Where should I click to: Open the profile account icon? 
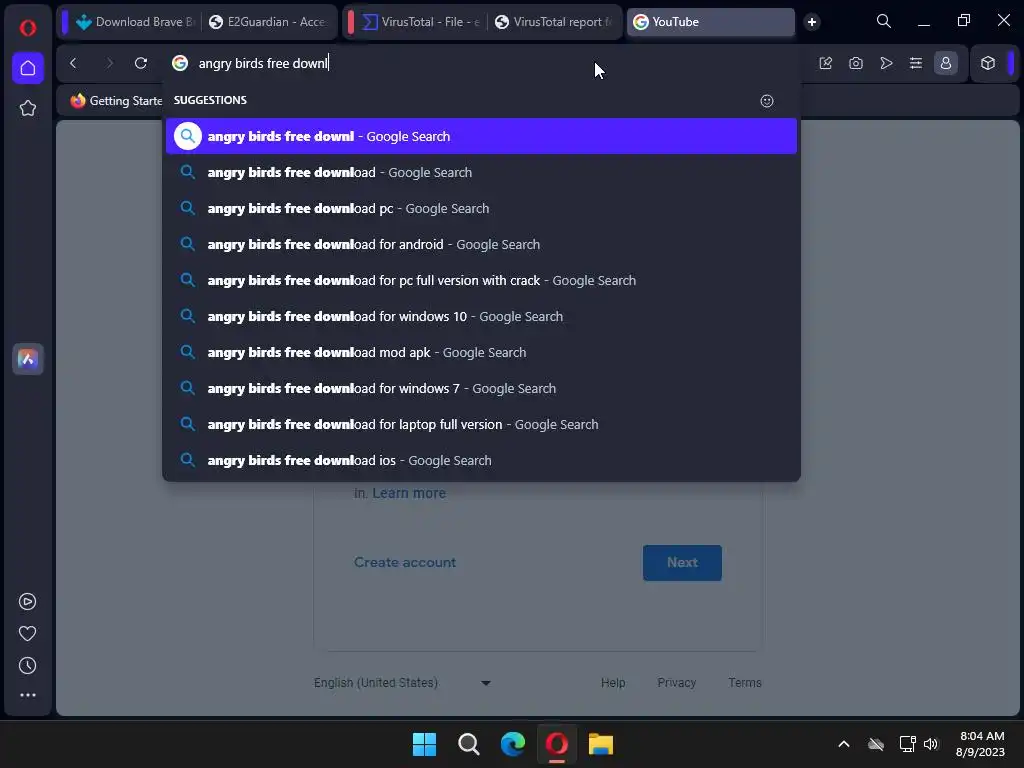[x=946, y=63]
